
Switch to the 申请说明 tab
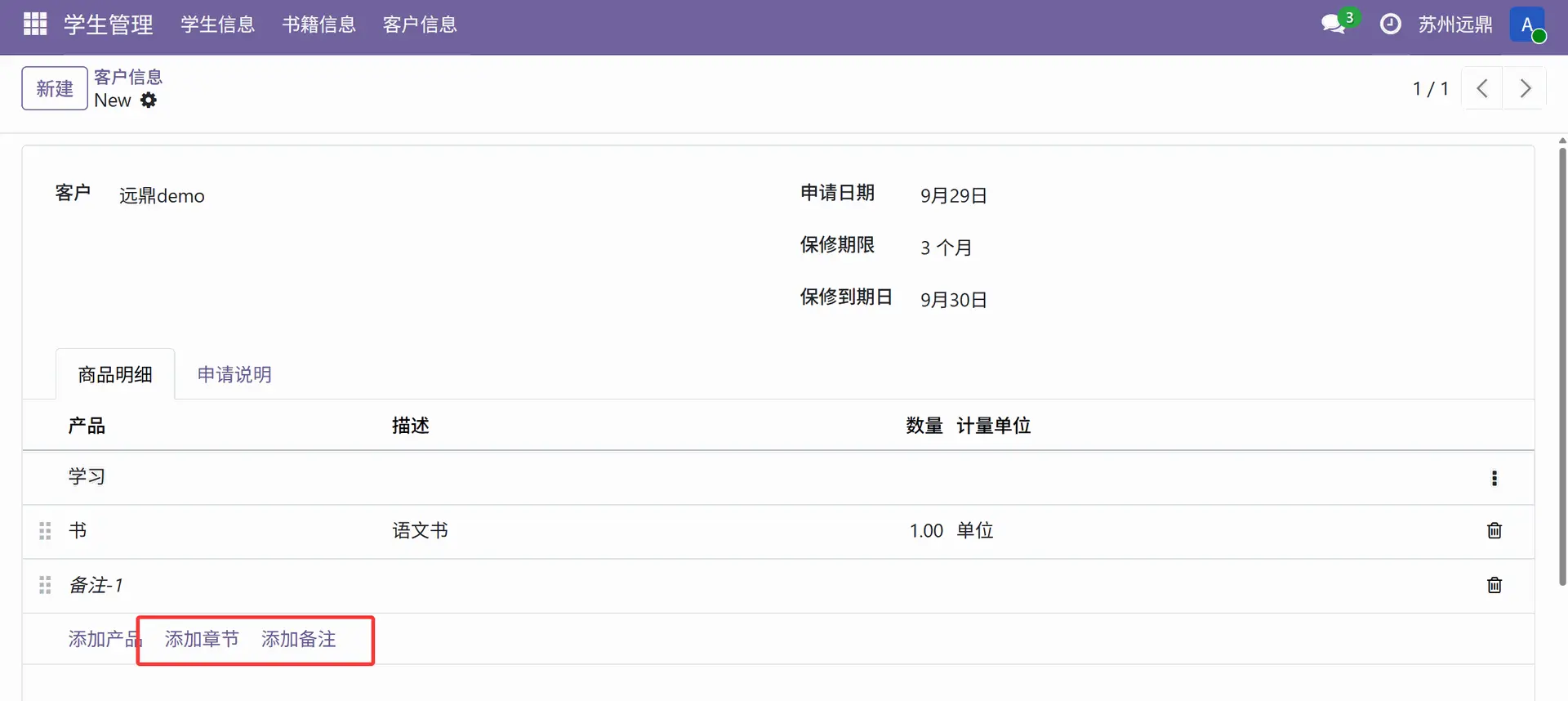click(234, 375)
